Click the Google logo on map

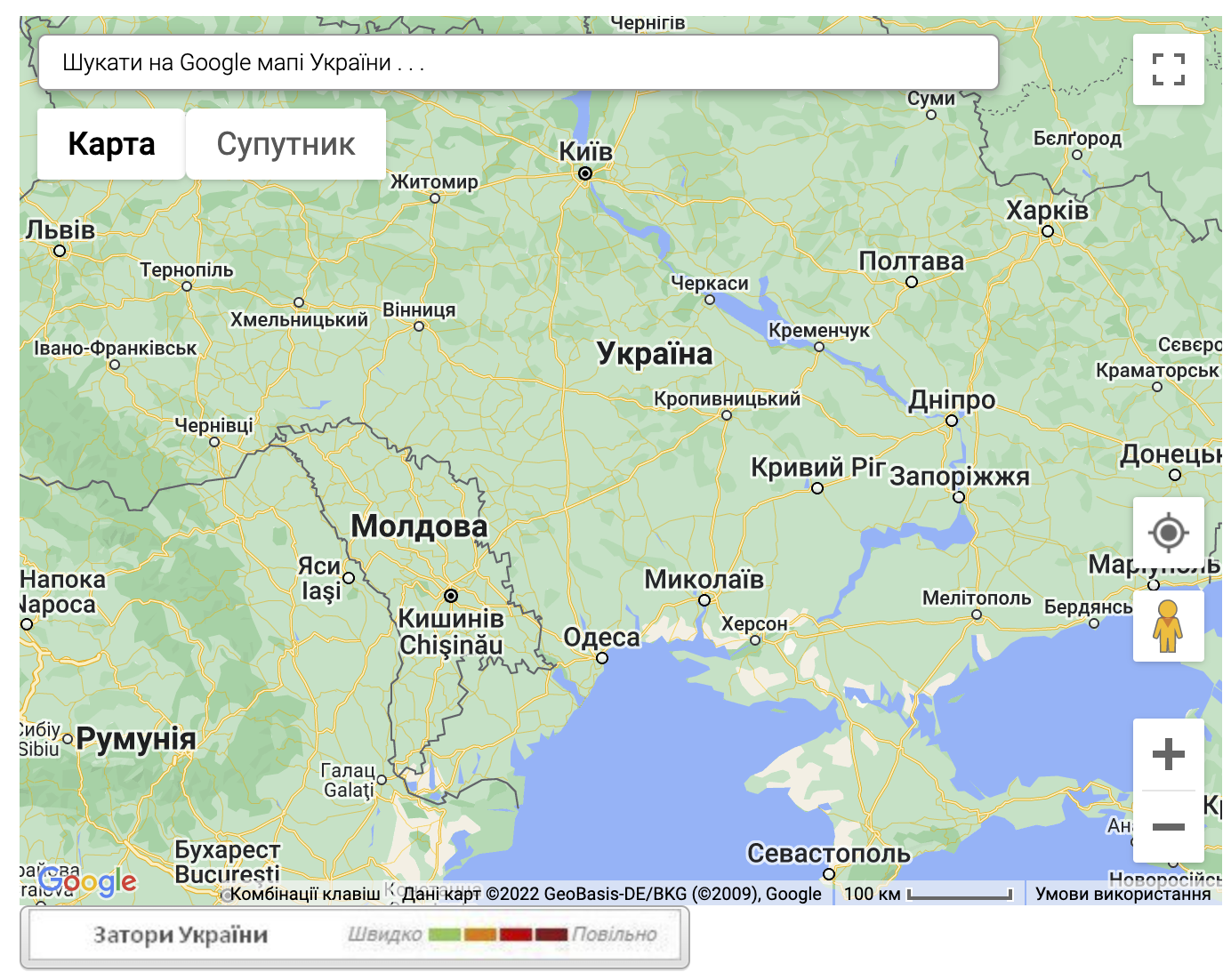[x=87, y=881]
